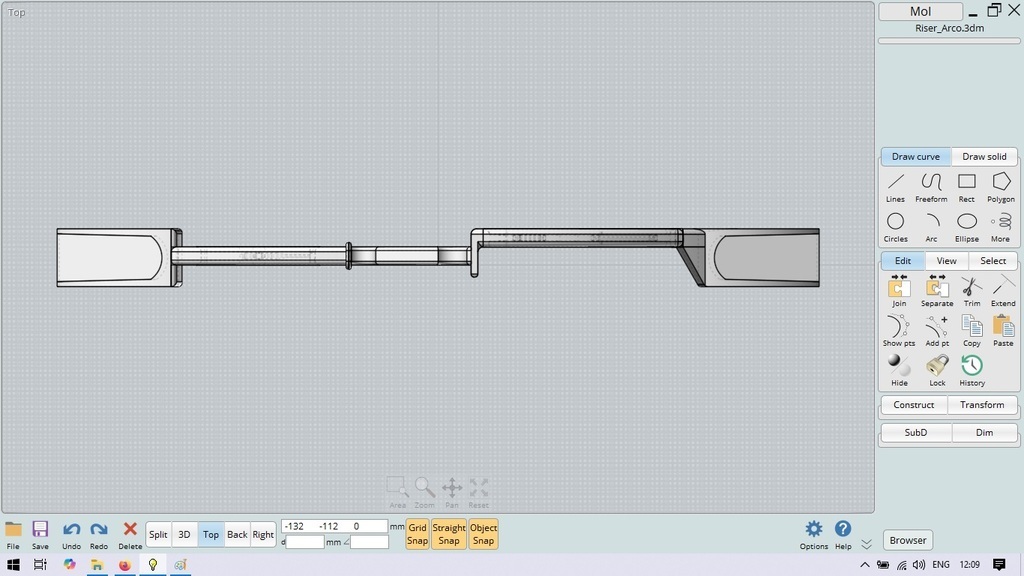The width and height of the screenshot is (1024, 576).
Task: Click the Join edit tool
Action: click(x=899, y=291)
